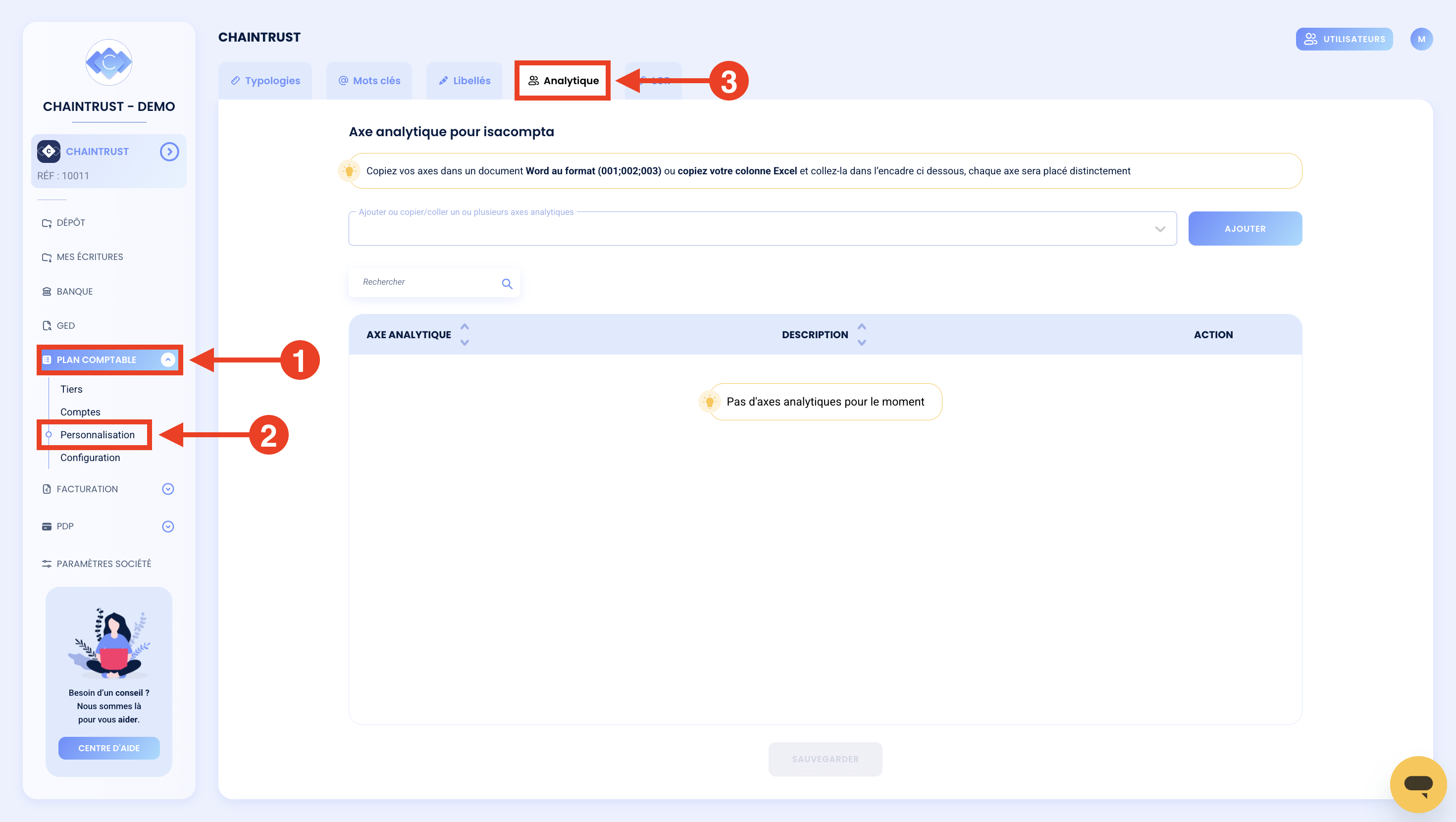This screenshot has height=822, width=1456.
Task: Open the CENTRE D'AIDE button
Action: [x=108, y=748]
